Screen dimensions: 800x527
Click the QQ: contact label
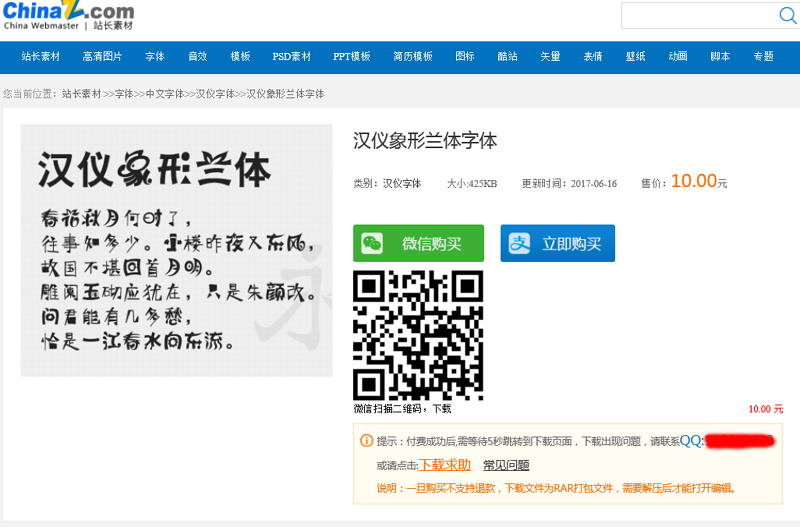click(x=692, y=440)
